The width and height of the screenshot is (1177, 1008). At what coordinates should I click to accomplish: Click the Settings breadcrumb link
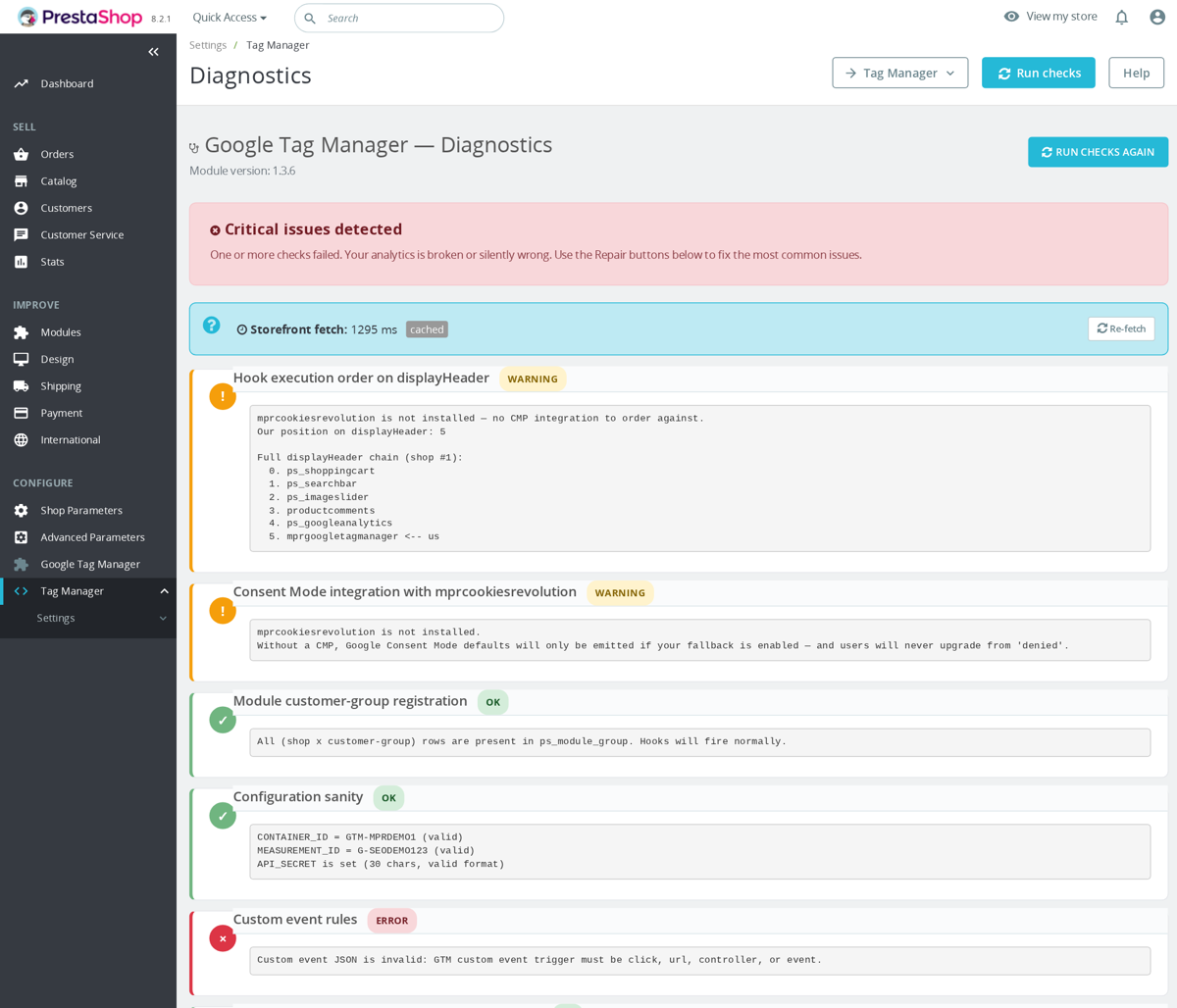pos(208,45)
